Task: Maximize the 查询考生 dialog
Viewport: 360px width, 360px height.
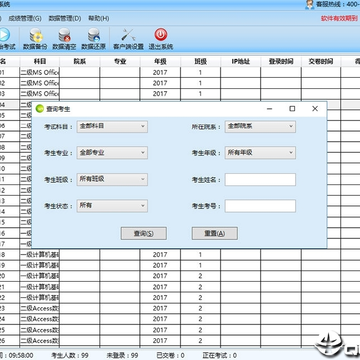Action: point(292,109)
